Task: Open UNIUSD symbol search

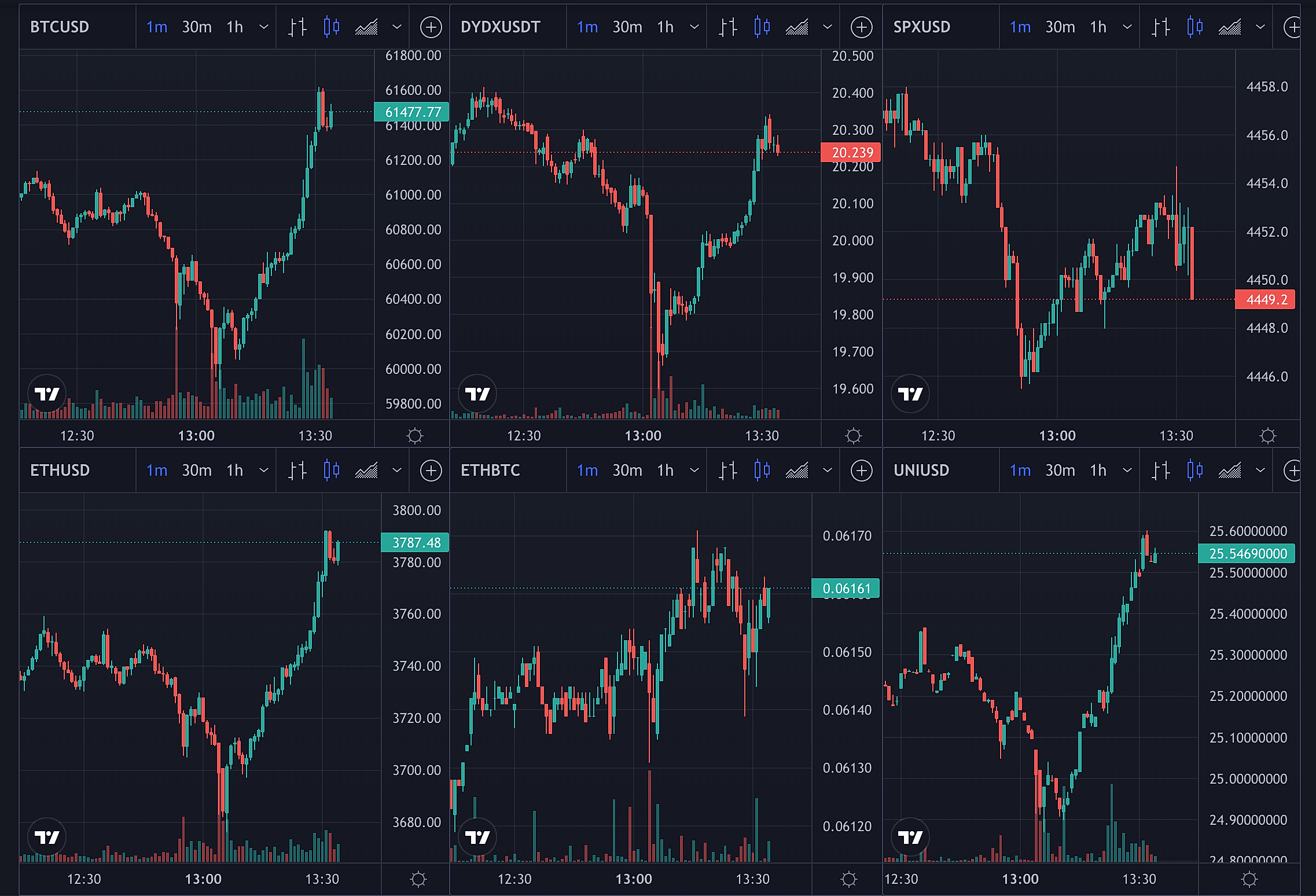Action: click(x=921, y=471)
